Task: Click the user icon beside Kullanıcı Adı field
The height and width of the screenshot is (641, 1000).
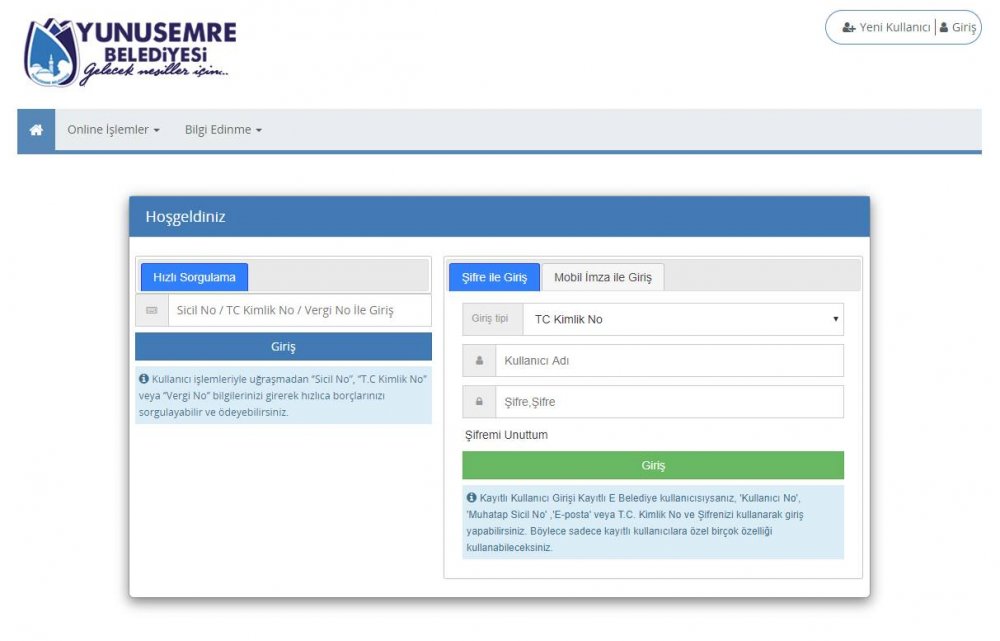Action: 479,361
